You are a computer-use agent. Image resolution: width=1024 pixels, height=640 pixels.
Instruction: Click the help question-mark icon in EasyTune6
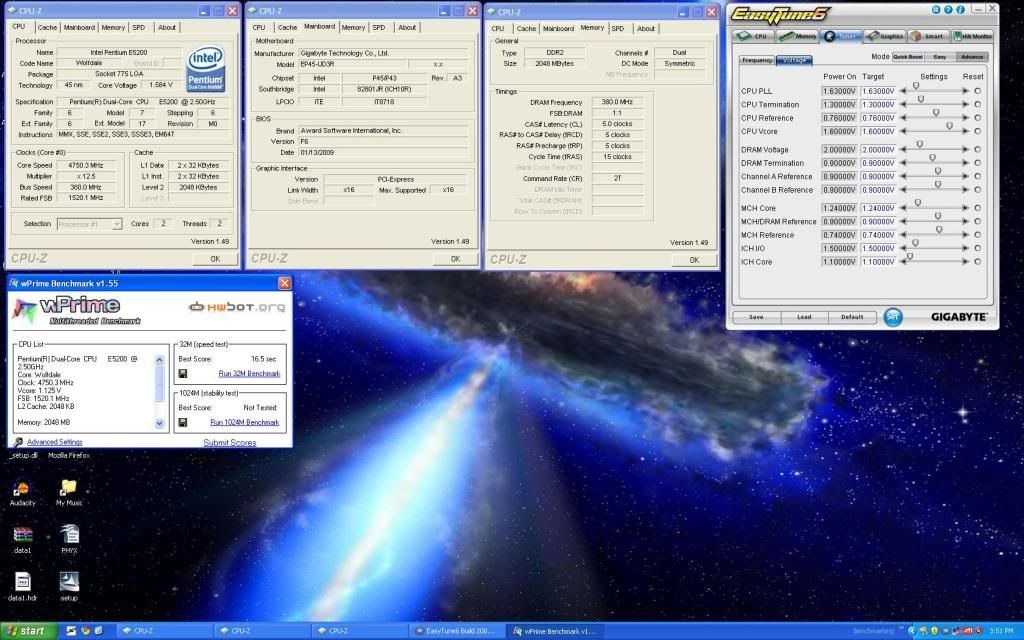point(948,9)
